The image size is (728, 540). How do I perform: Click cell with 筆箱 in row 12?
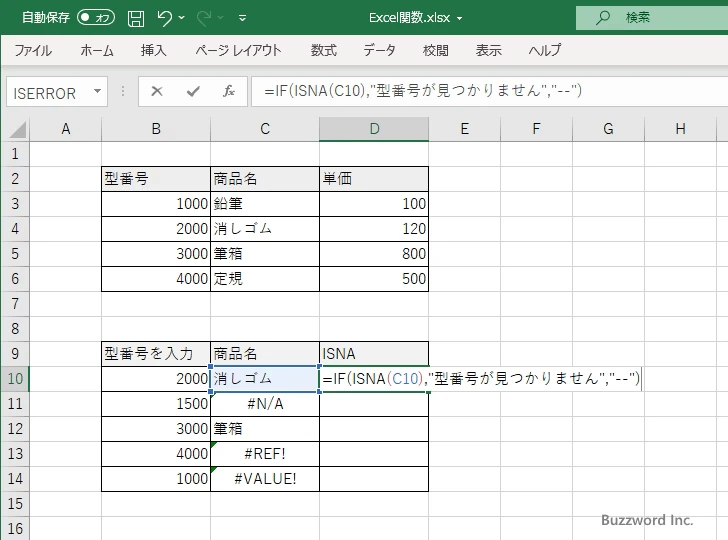click(265, 429)
